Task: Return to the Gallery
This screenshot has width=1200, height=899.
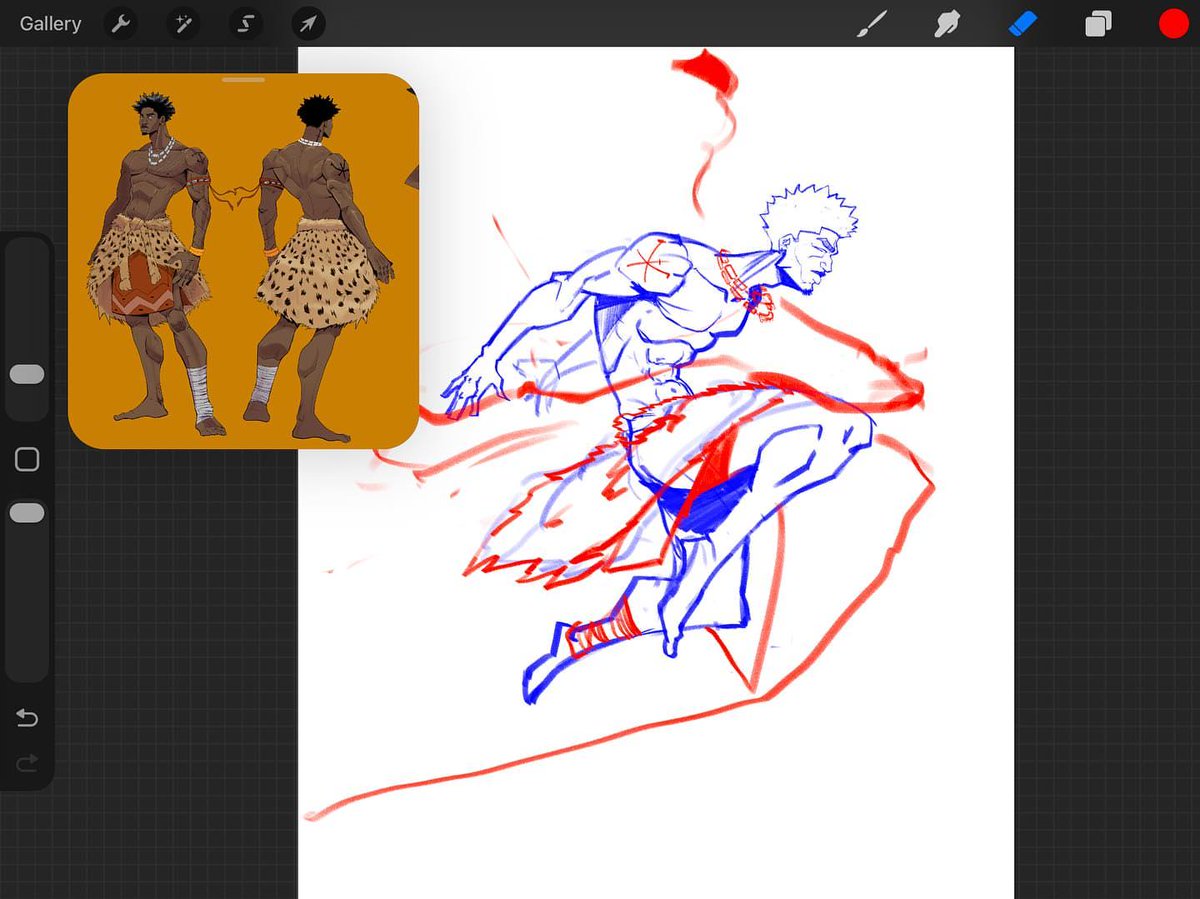Action: pos(50,24)
